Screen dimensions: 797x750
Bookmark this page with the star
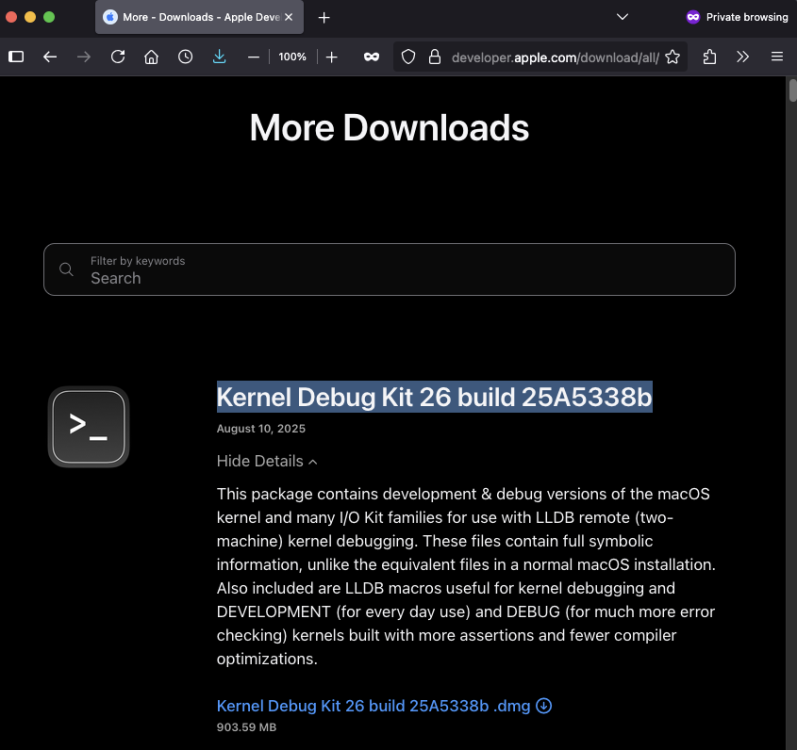[672, 57]
